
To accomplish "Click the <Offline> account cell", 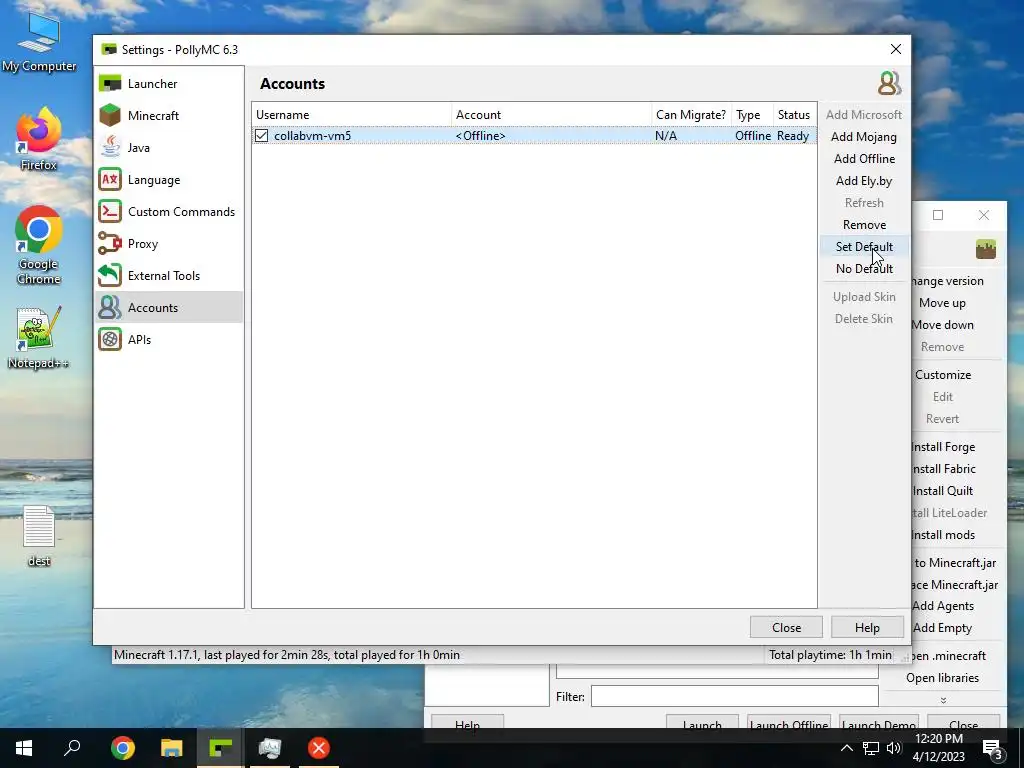I will [x=481, y=136].
